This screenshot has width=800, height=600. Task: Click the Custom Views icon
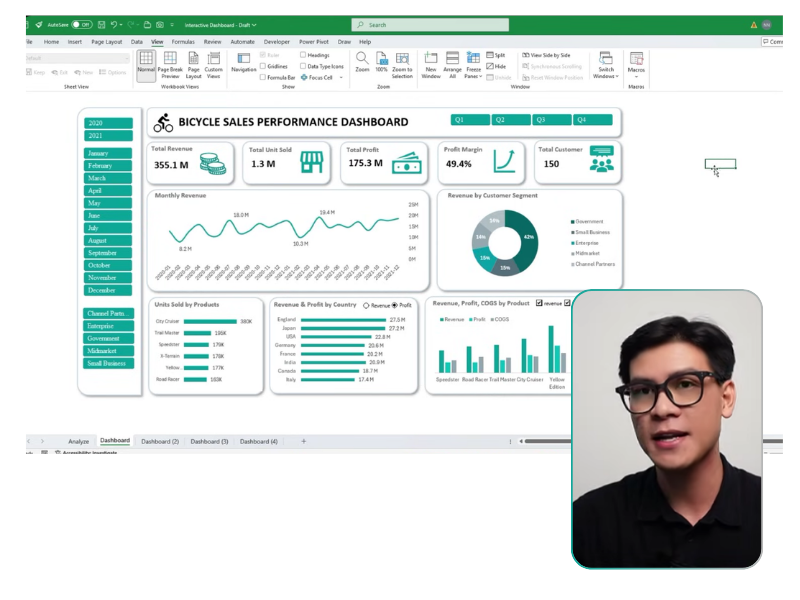[x=213, y=59]
